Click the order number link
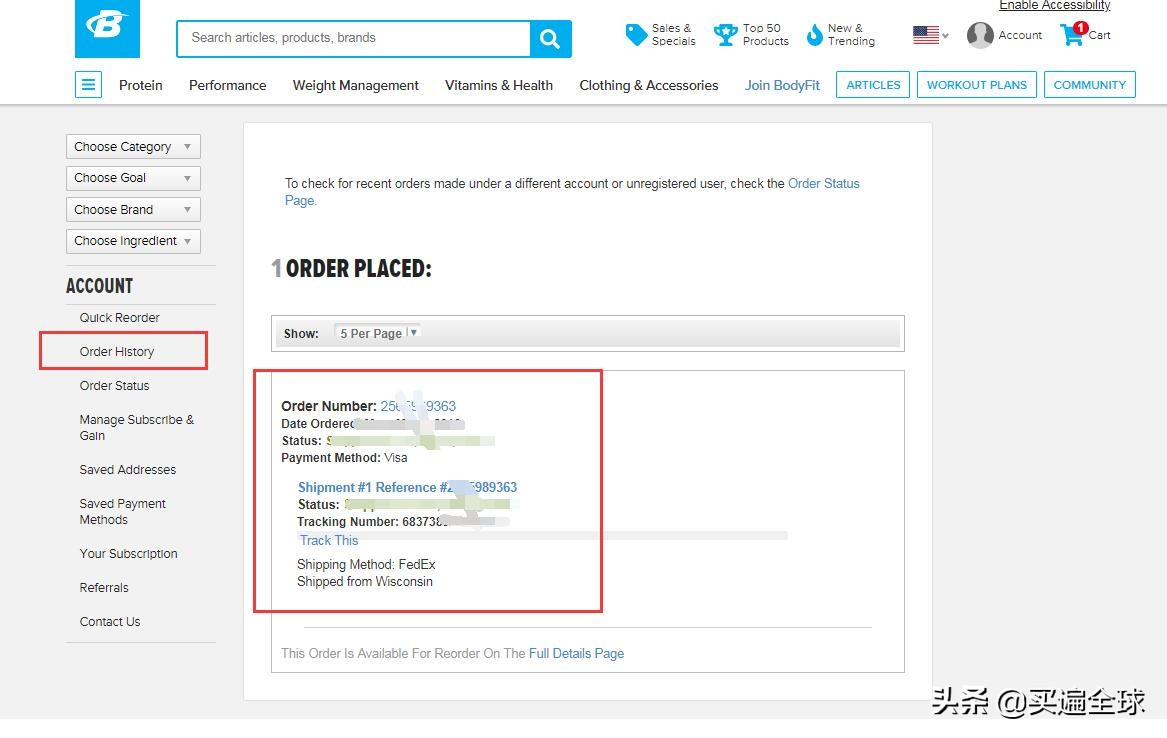 tap(418, 406)
